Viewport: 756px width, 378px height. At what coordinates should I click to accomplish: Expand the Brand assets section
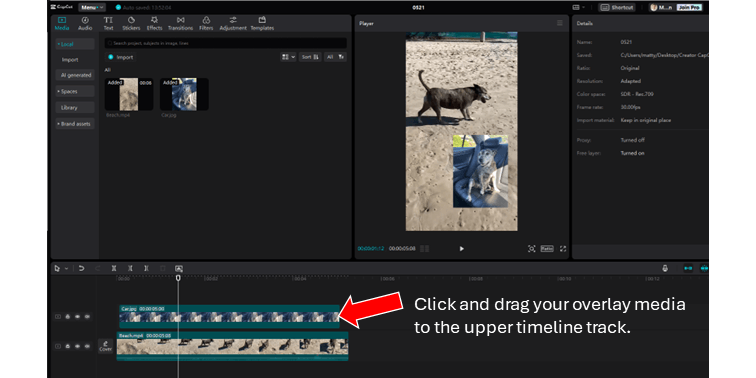coord(75,124)
